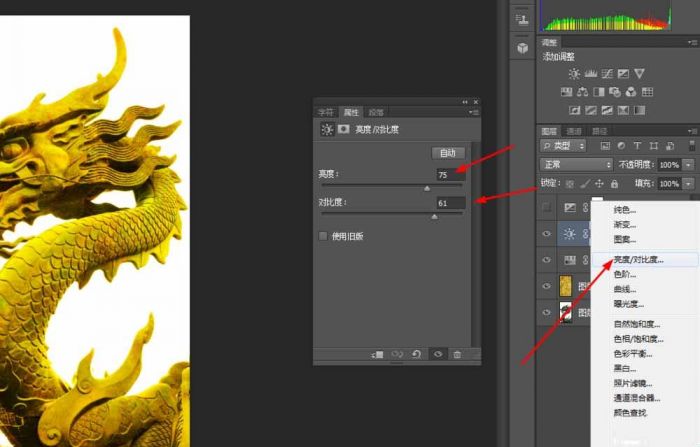Image resolution: width=700 pixels, height=447 pixels.
Task: Add an Exposure adjustment from the Adjustments panel
Action: pos(623,74)
